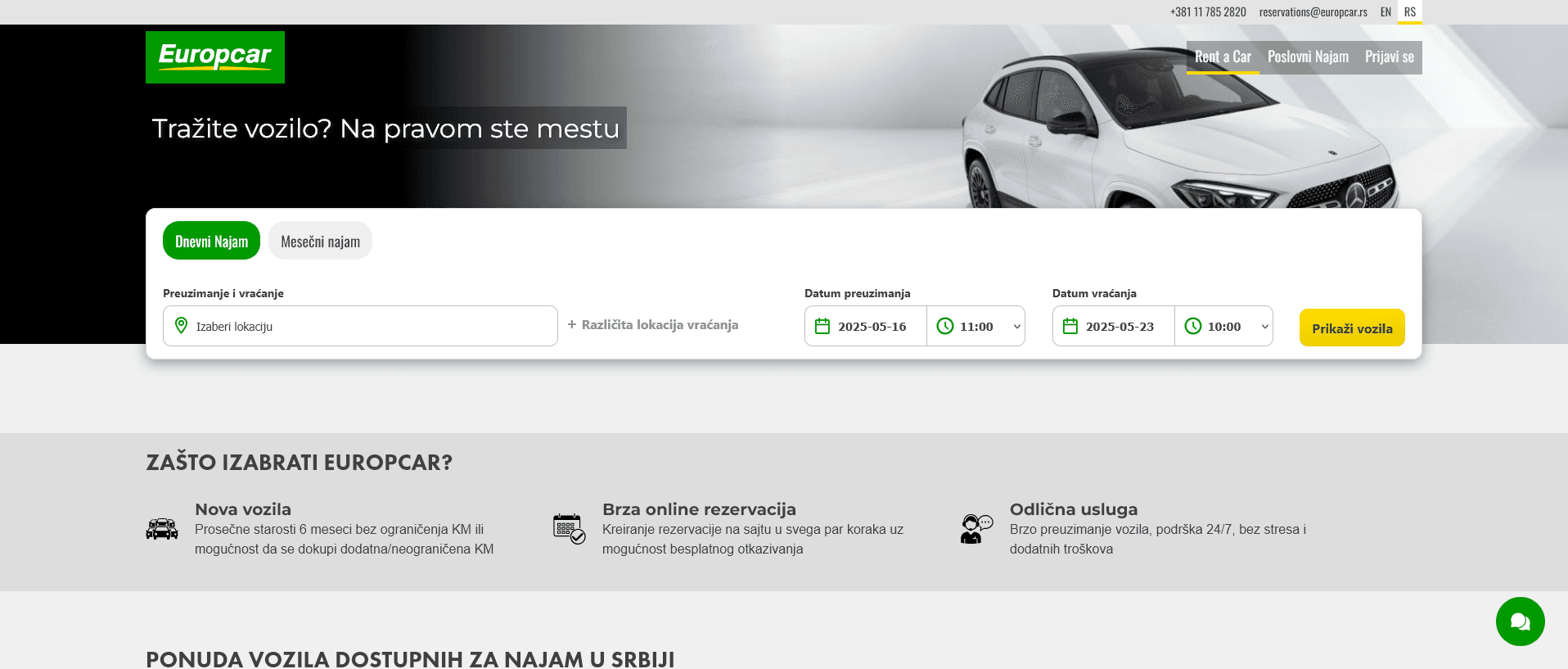This screenshot has width=1568, height=669.
Task: Click the location pin icon in pickup field
Action: click(182, 326)
